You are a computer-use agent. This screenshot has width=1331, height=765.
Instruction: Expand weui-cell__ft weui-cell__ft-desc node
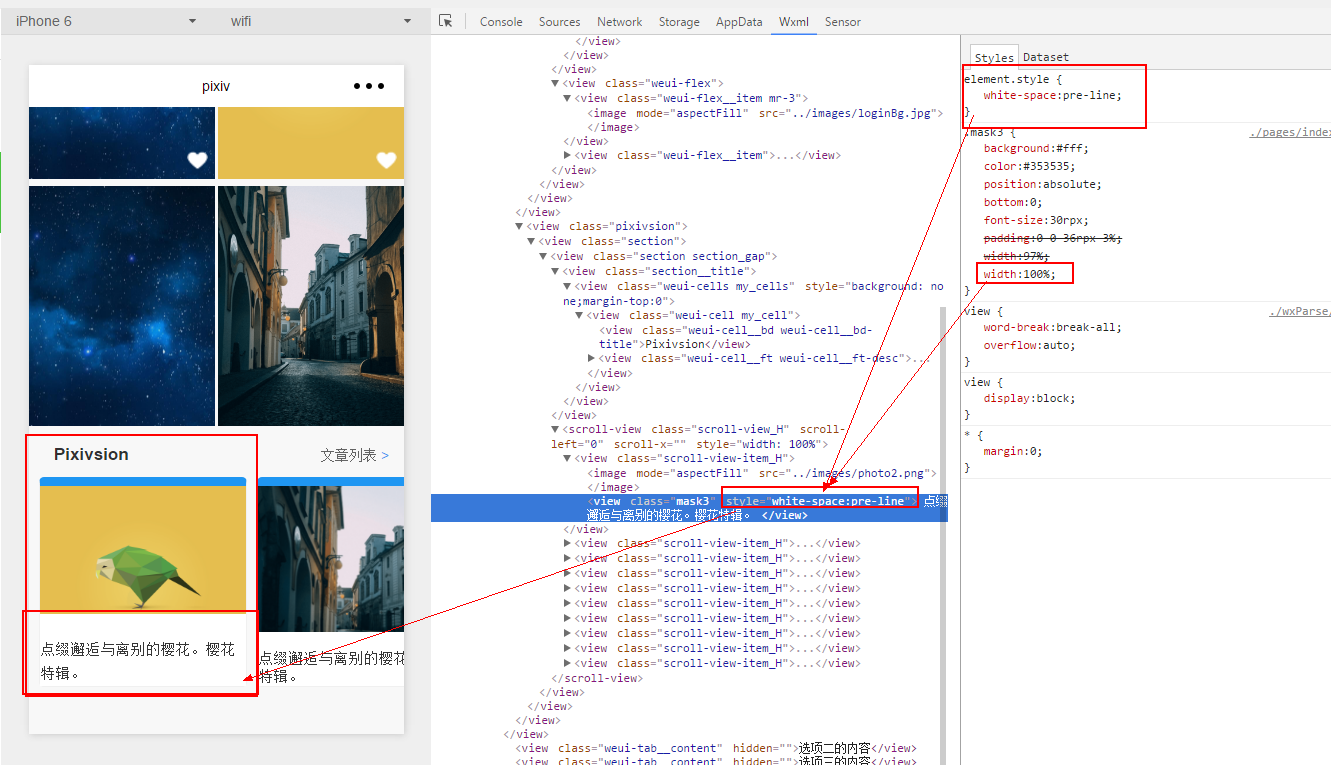(x=592, y=358)
